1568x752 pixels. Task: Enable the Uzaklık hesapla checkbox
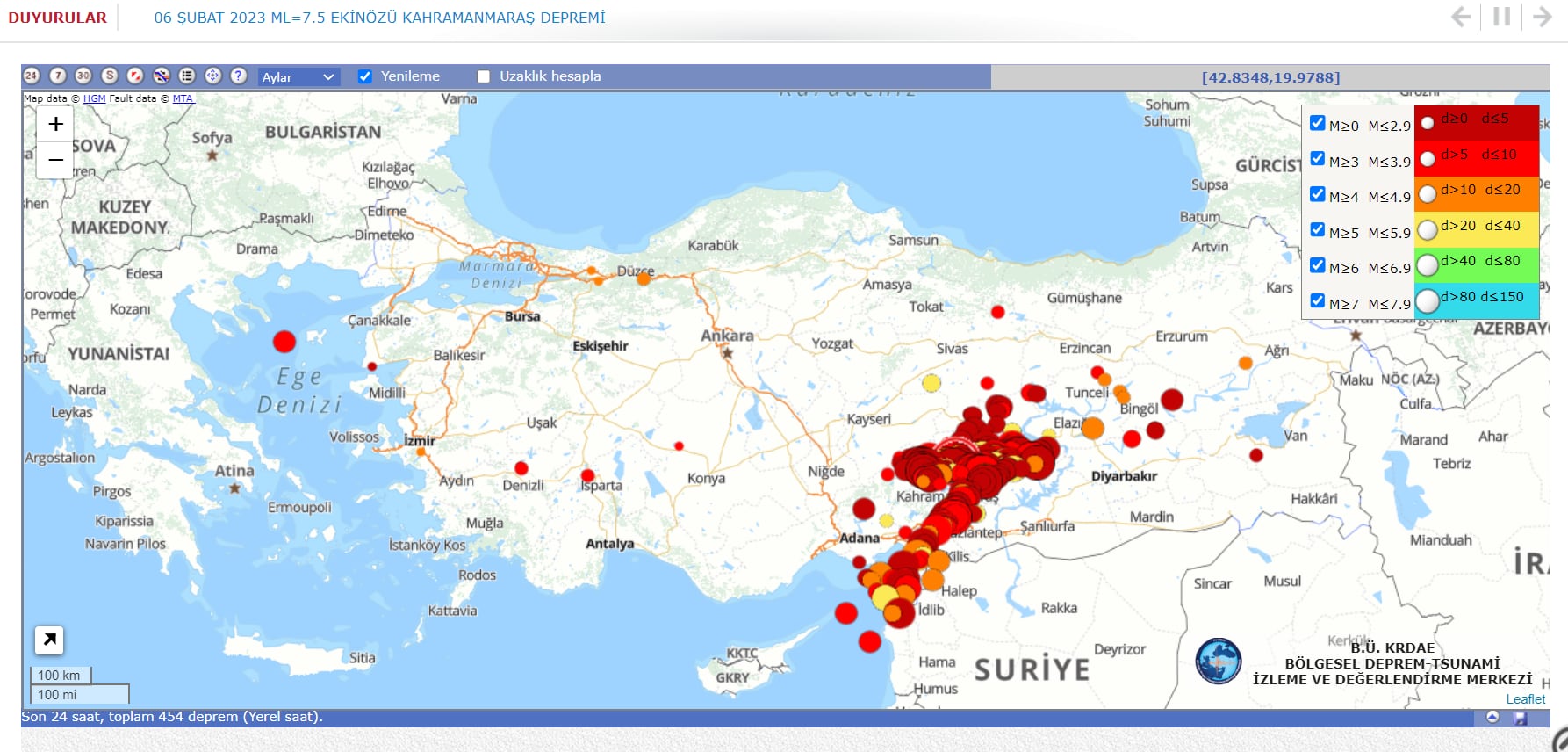coord(483,76)
